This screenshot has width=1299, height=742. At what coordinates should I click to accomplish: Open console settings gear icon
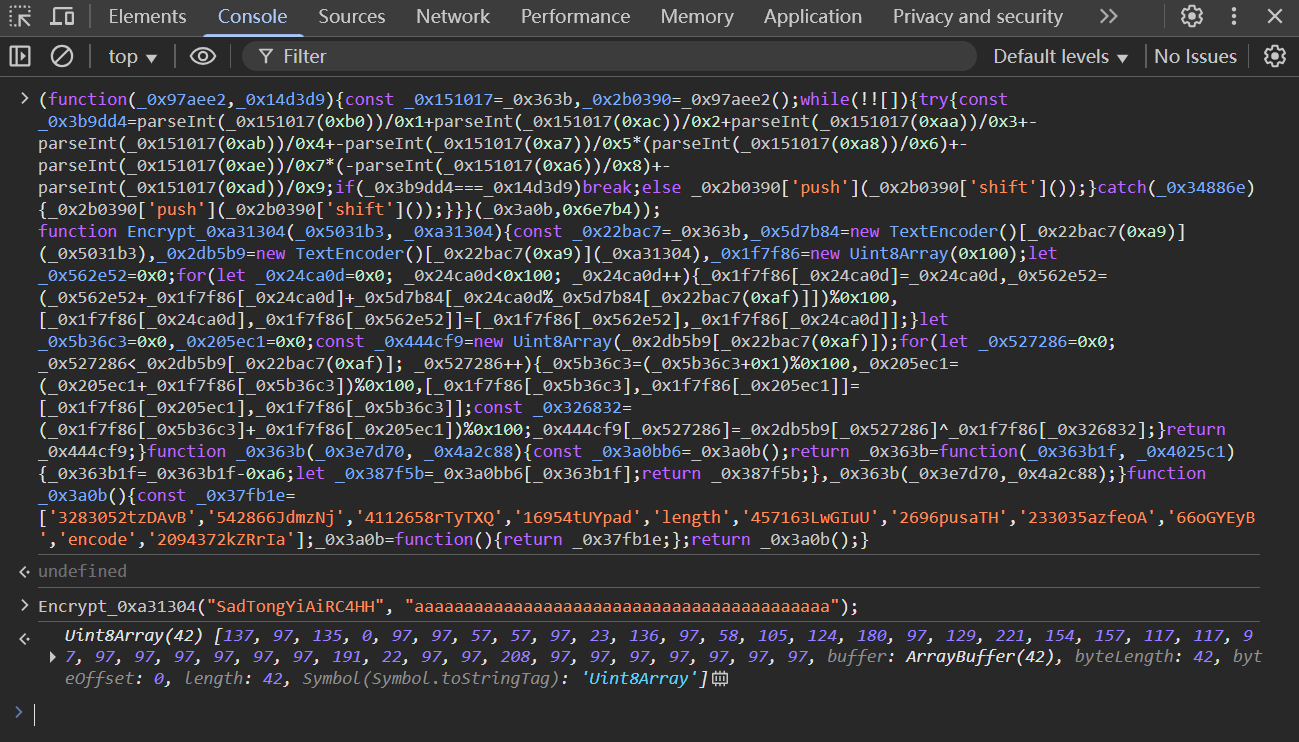pos(1274,56)
